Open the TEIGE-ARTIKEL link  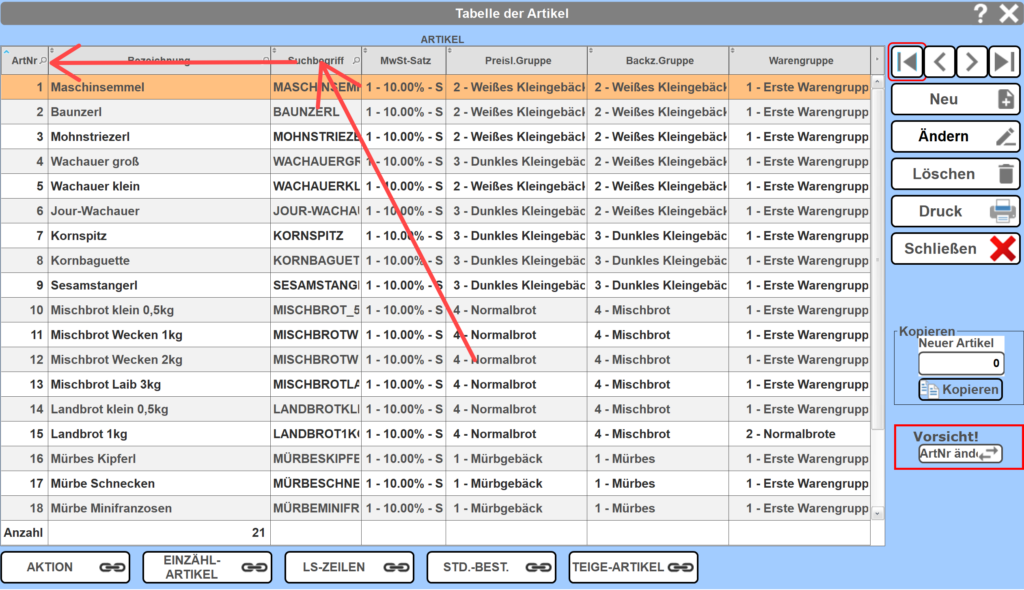tap(632, 567)
